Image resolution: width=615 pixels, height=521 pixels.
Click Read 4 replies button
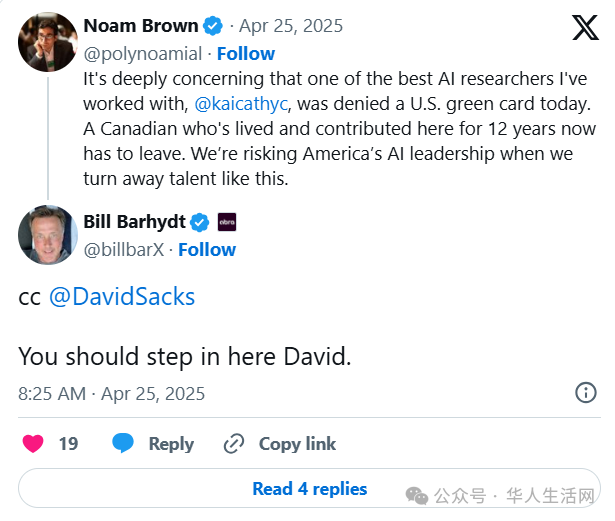point(309,488)
